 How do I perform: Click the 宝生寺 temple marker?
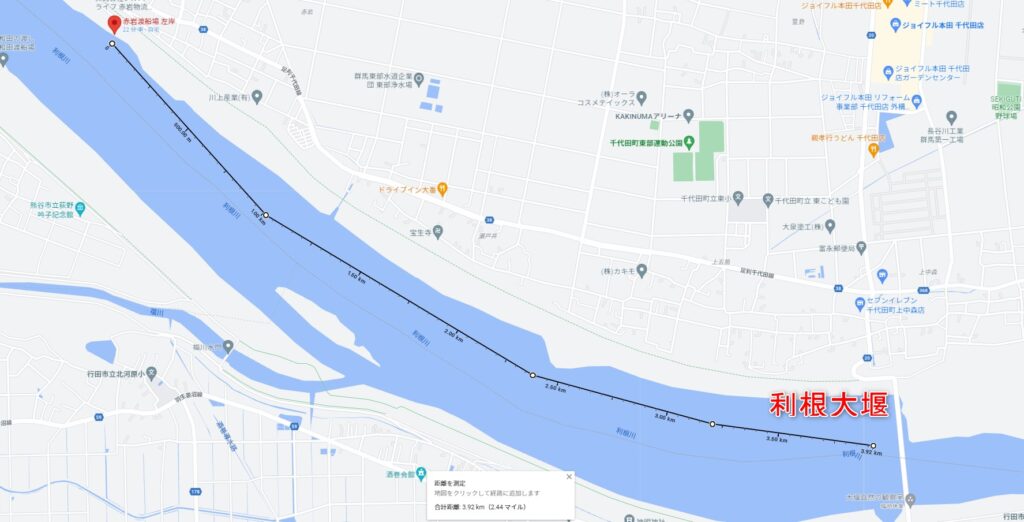437,231
